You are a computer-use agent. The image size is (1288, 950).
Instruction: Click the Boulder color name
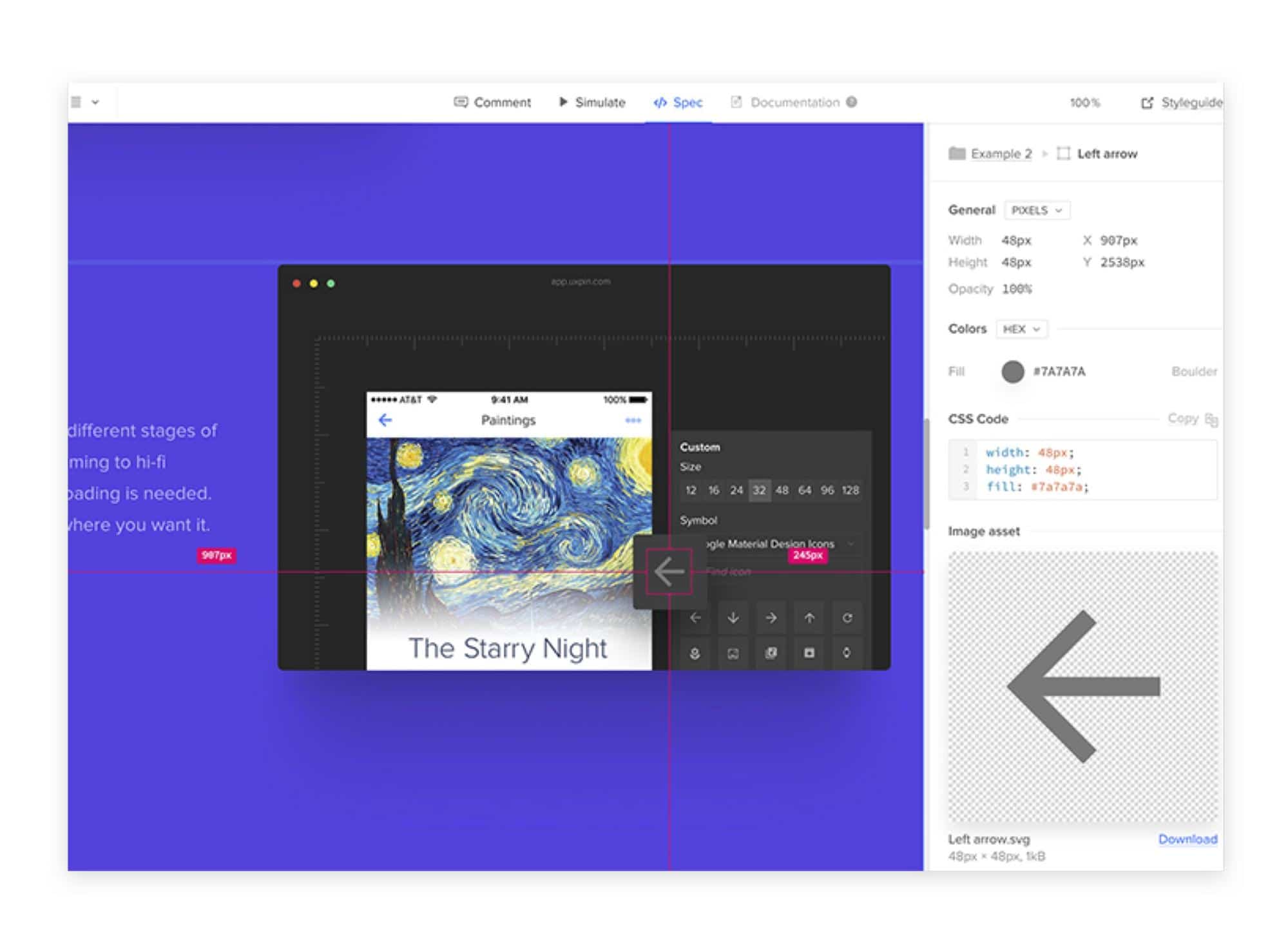[1194, 371]
